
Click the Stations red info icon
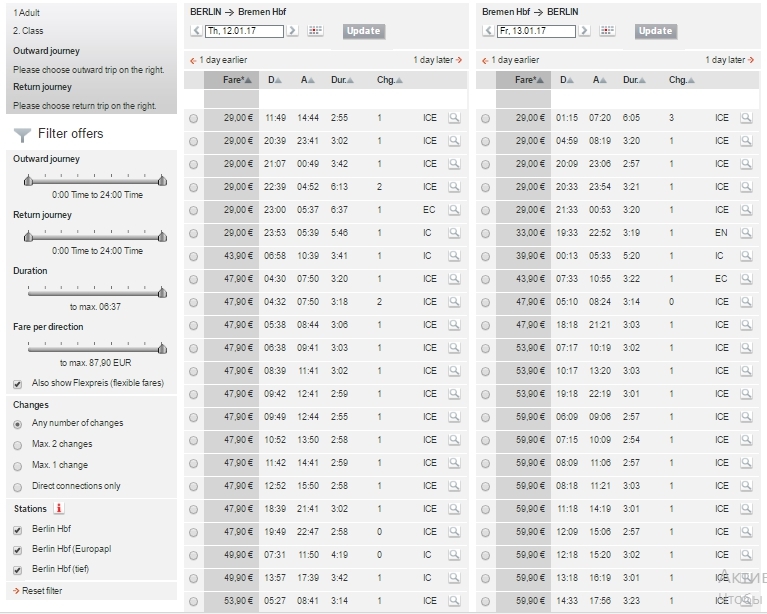click(59, 508)
